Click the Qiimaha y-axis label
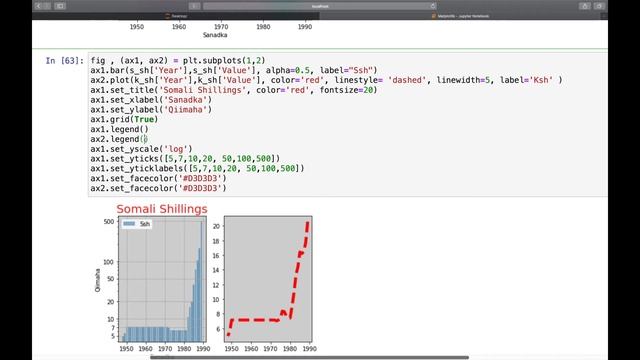 tap(98, 280)
